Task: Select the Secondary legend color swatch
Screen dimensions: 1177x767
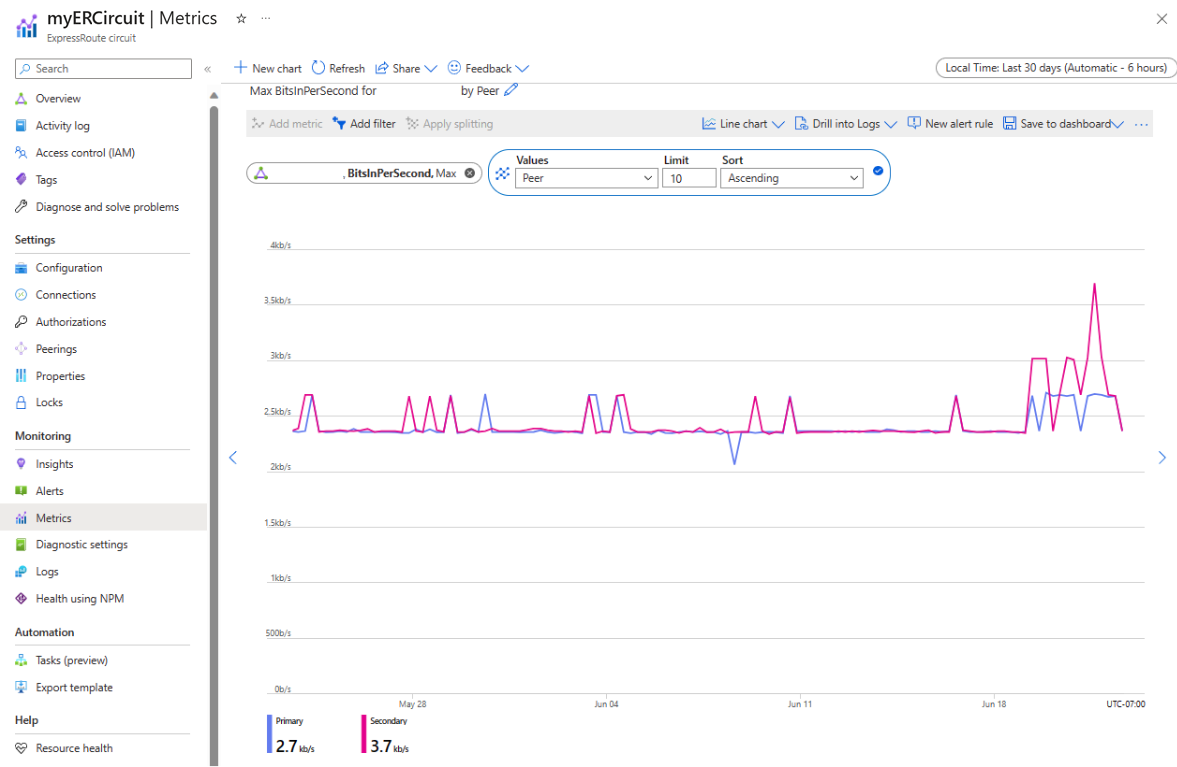Action: 364,734
